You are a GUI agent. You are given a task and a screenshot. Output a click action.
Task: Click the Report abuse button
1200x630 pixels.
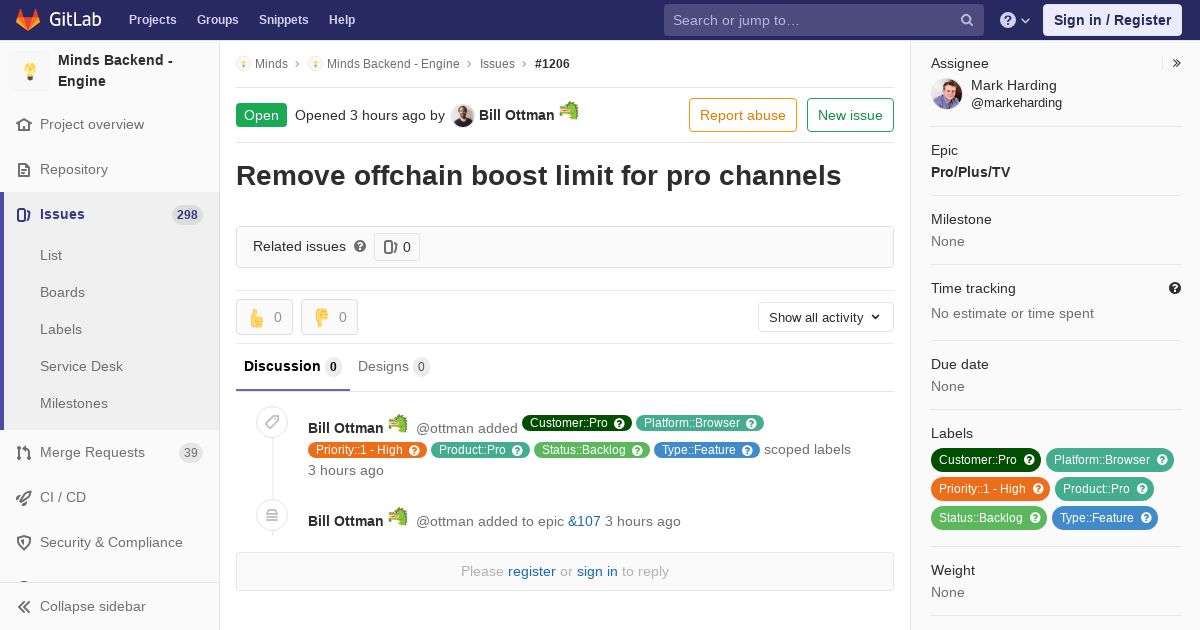coord(743,115)
